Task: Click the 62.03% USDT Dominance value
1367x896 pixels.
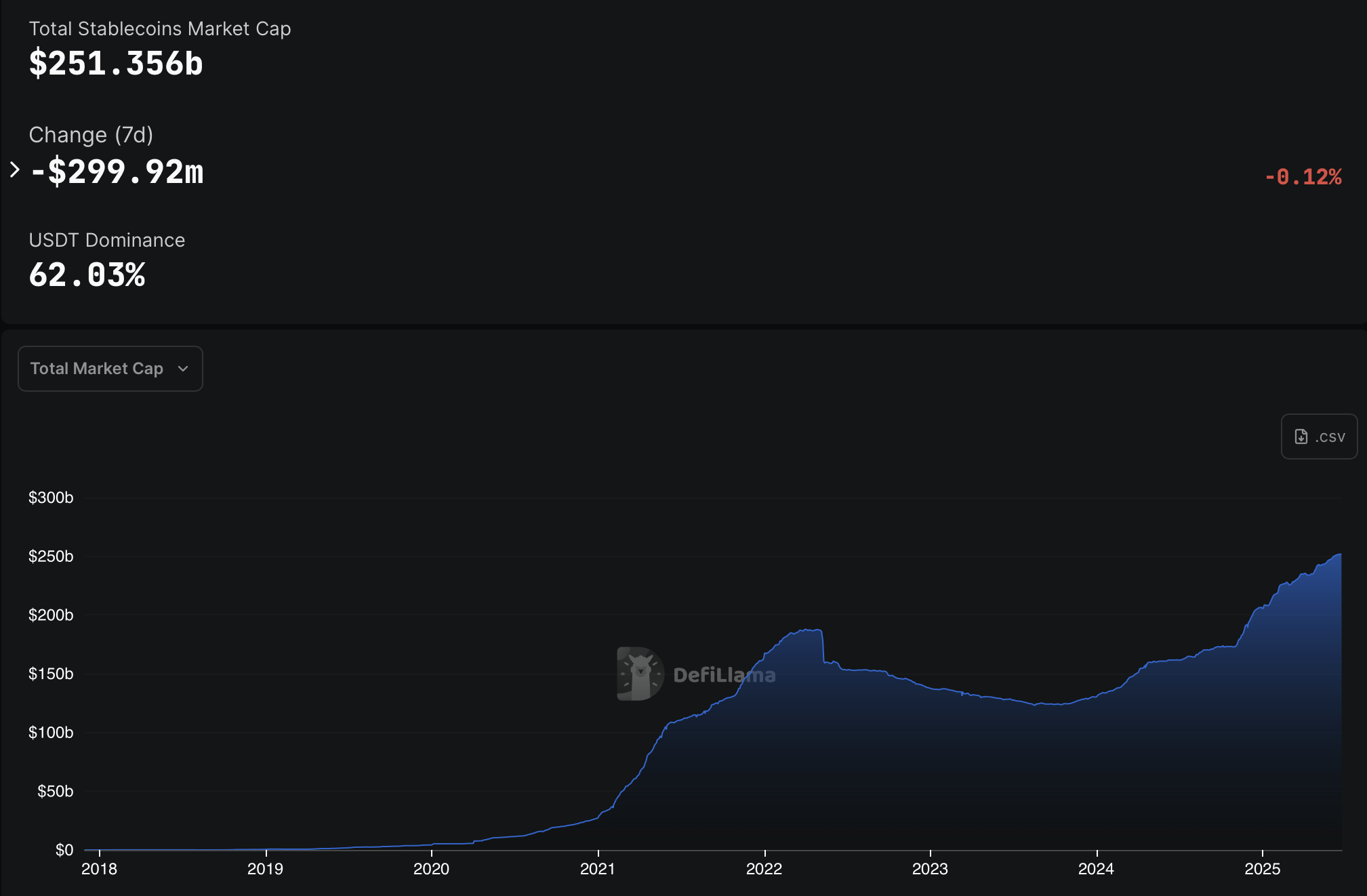Action: [x=87, y=275]
